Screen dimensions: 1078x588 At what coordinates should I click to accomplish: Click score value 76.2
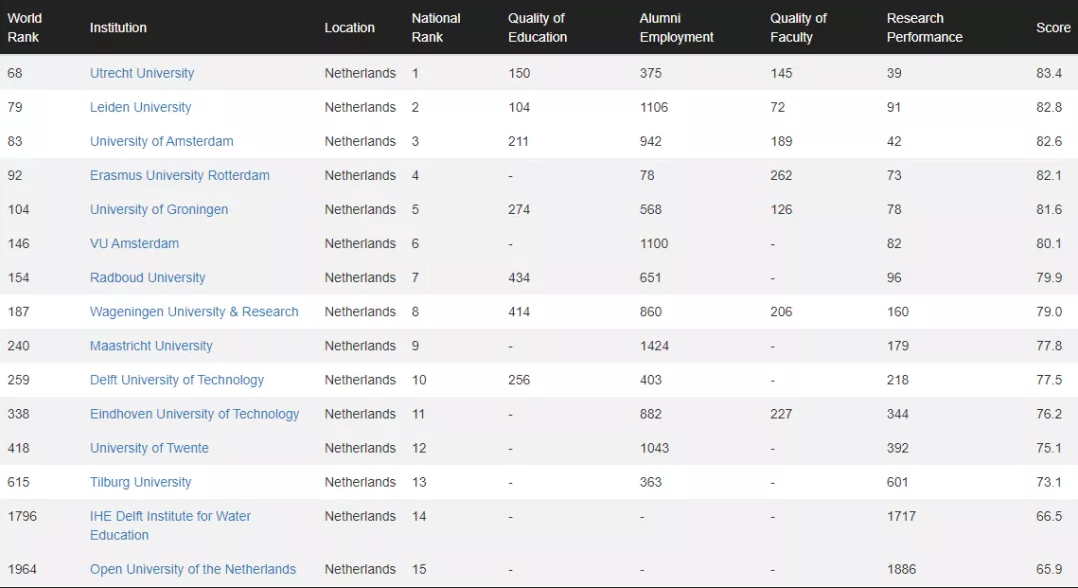(1049, 414)
